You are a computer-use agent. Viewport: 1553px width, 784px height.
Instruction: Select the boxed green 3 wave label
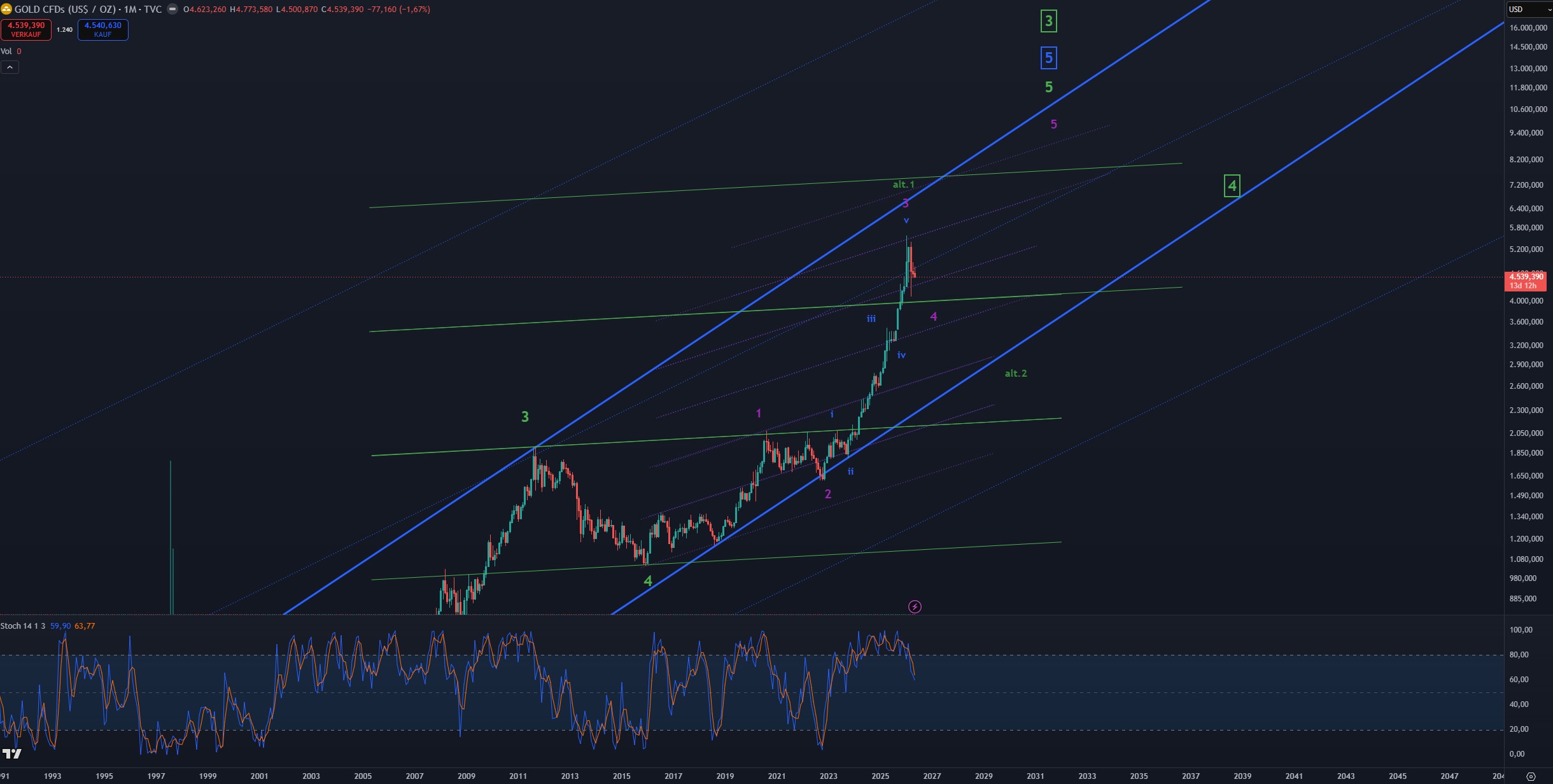[1049, 22]
